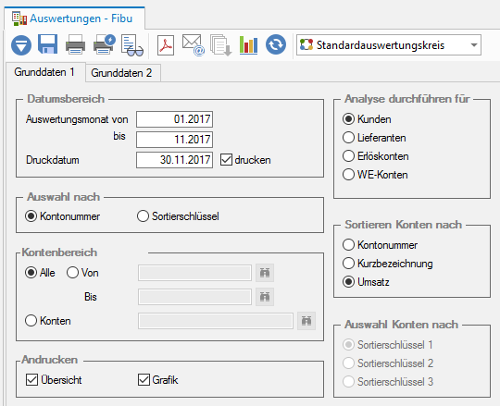Switch to the Grunddaten 2 tab
Image resolution: width=500 pixels, height=406 pixels.
[122, 73]
